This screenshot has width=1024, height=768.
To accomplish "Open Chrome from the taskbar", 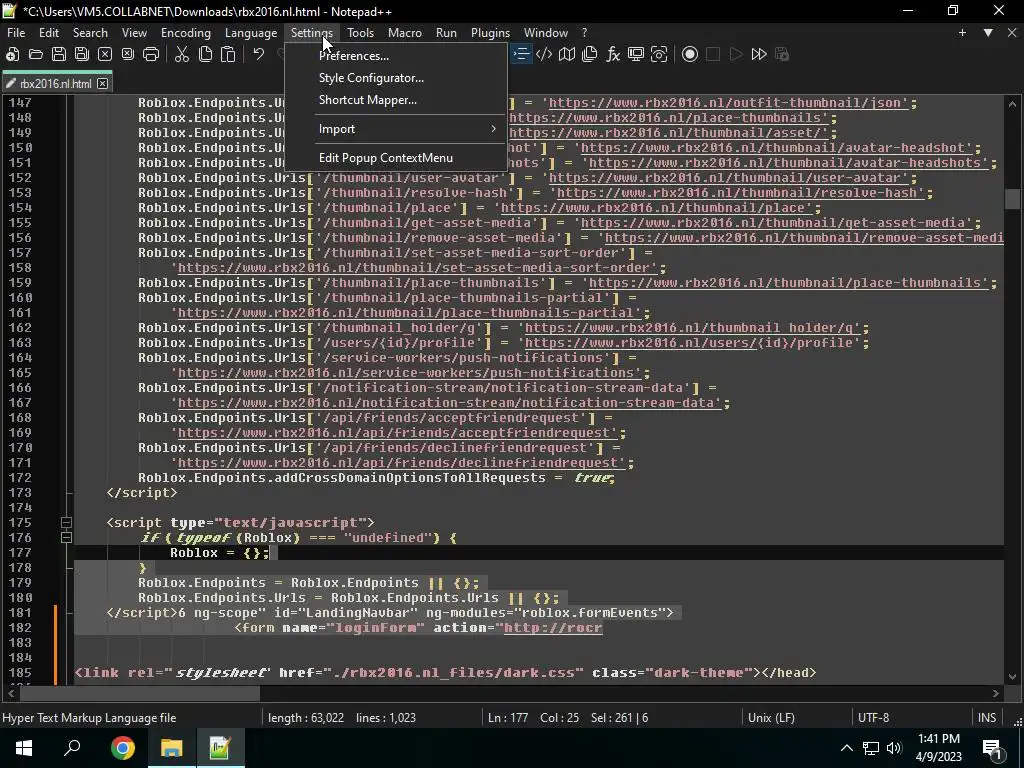I will pyautogui.click(x=122, y=748).
